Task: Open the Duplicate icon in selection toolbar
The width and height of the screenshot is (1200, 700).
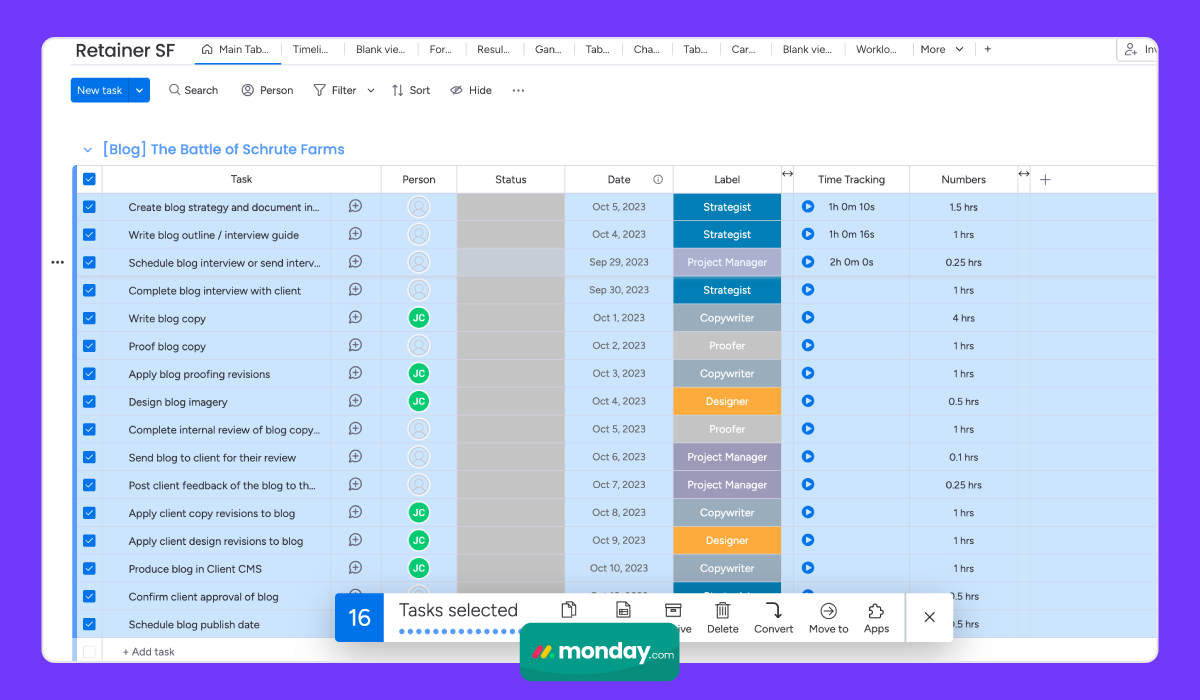Action: (x=568, y=609)
